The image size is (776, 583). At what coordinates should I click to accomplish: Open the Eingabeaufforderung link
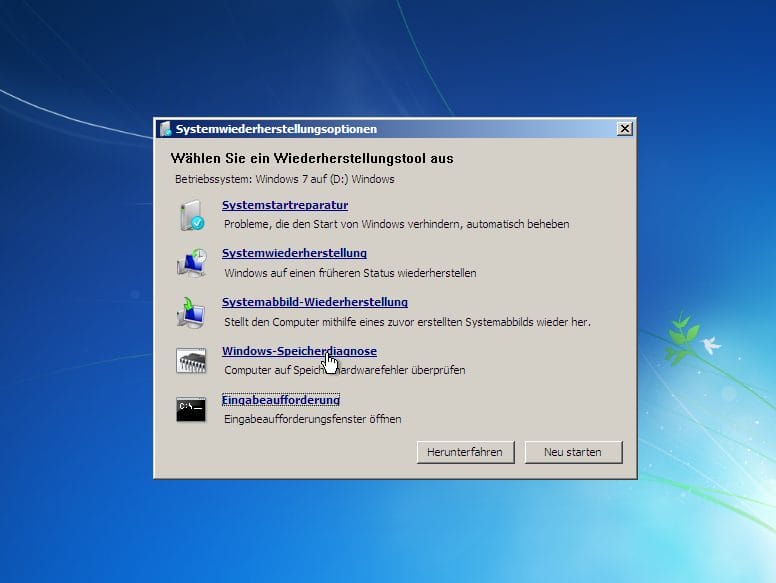point(280,400)
